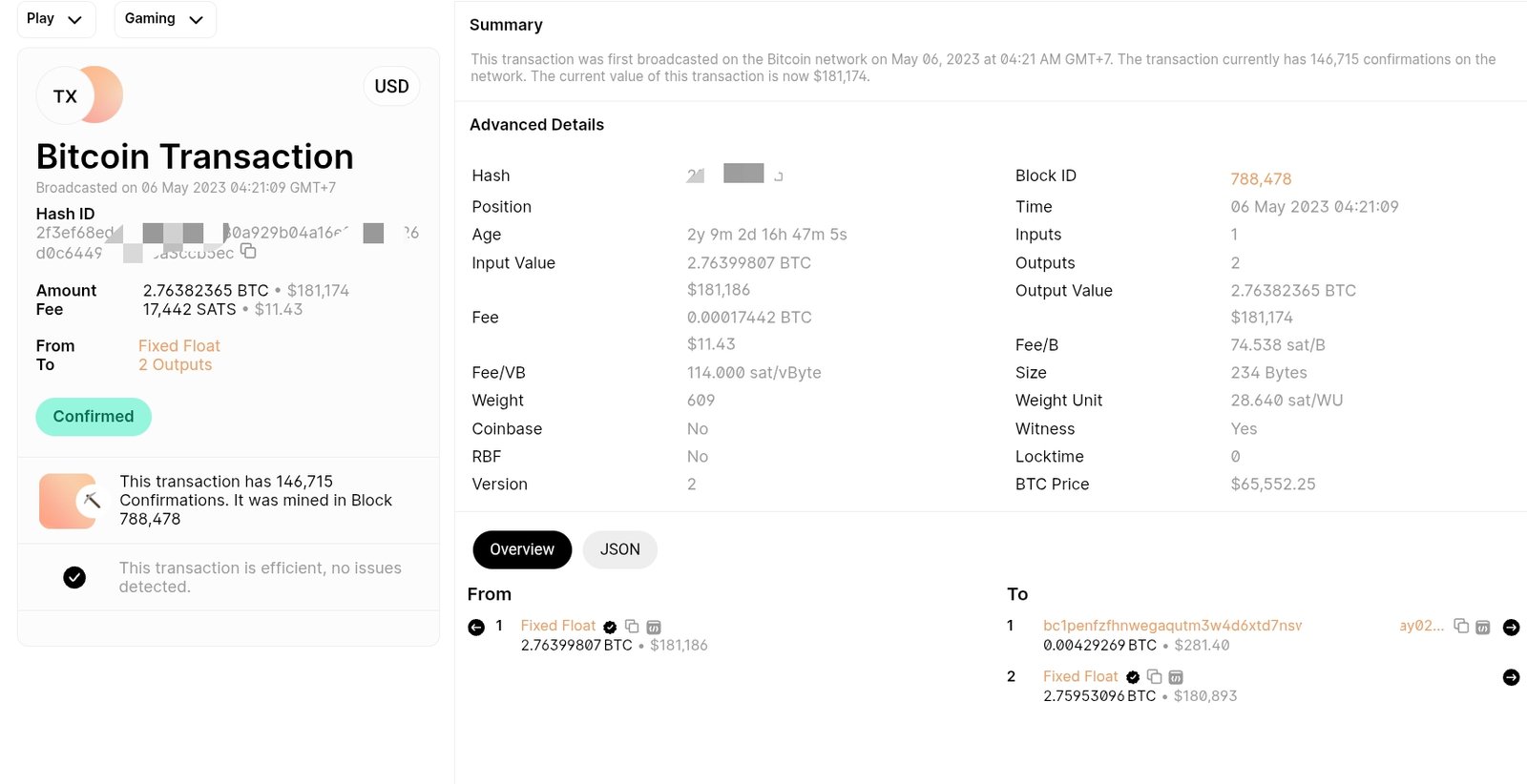Copy the output 2 Fixed Float address

click(x=1154, y=676)
